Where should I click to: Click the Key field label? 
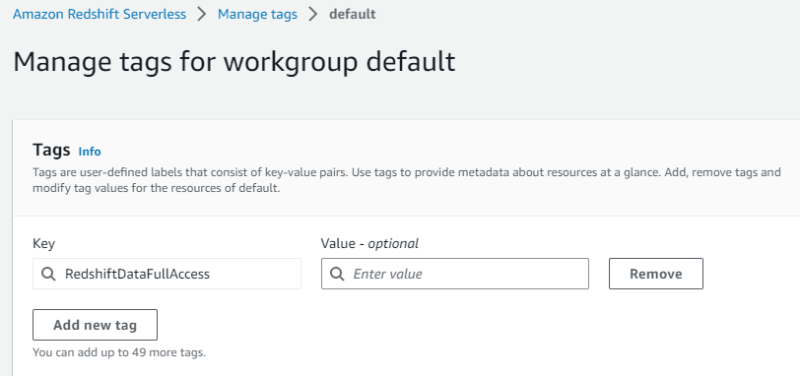pos(44,244)
